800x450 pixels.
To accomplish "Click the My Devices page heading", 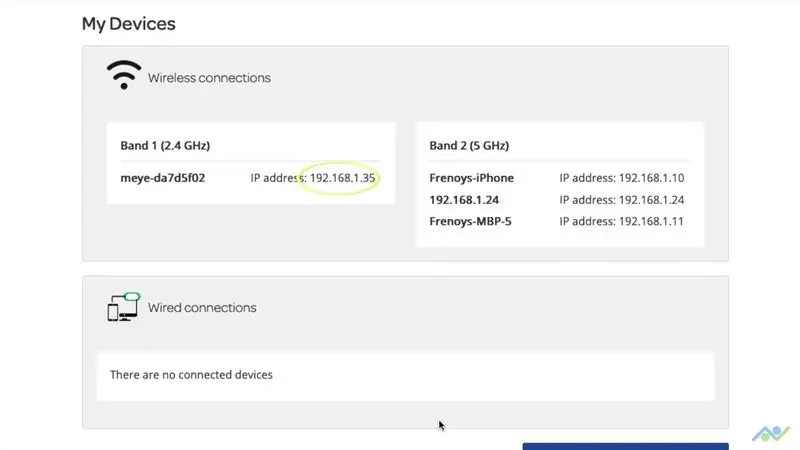I will tap(129, 24).
